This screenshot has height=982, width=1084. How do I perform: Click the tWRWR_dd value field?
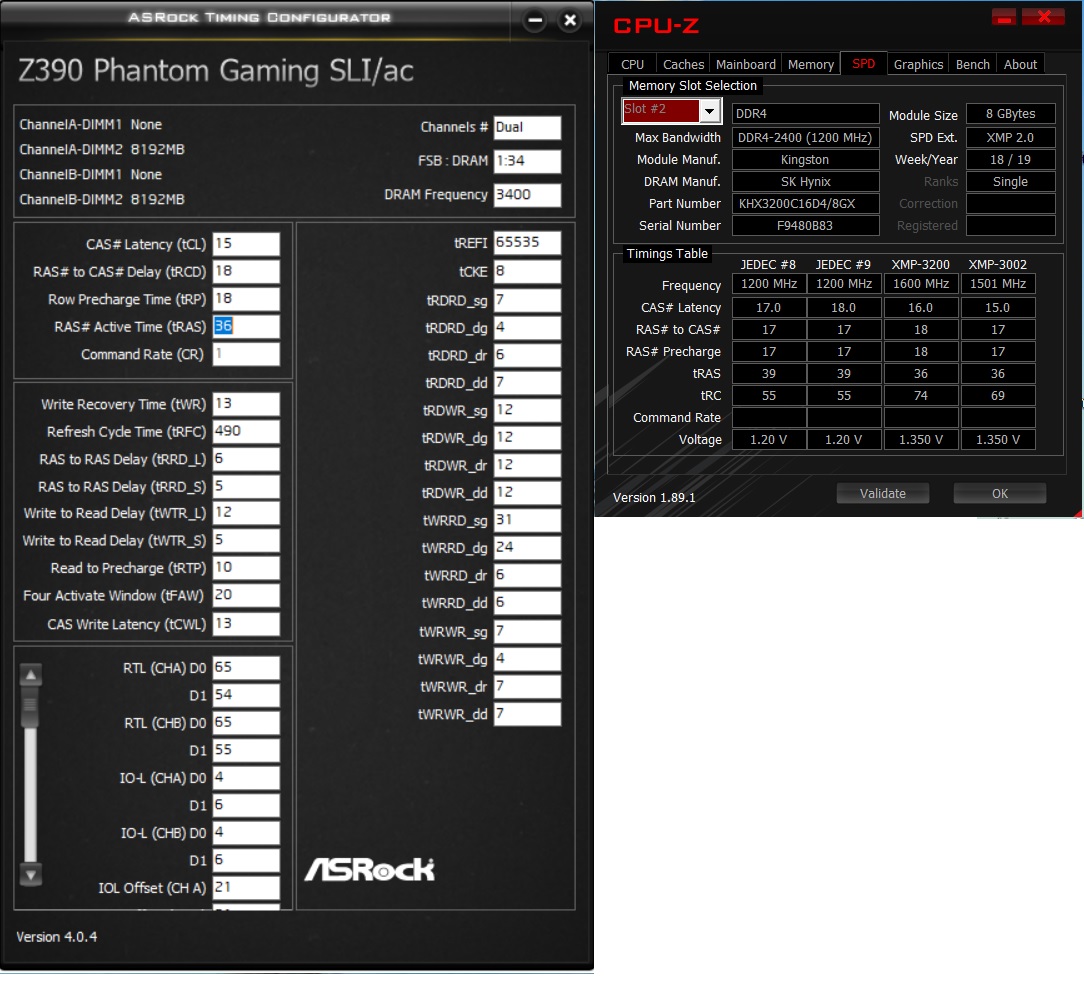(527, 714)
